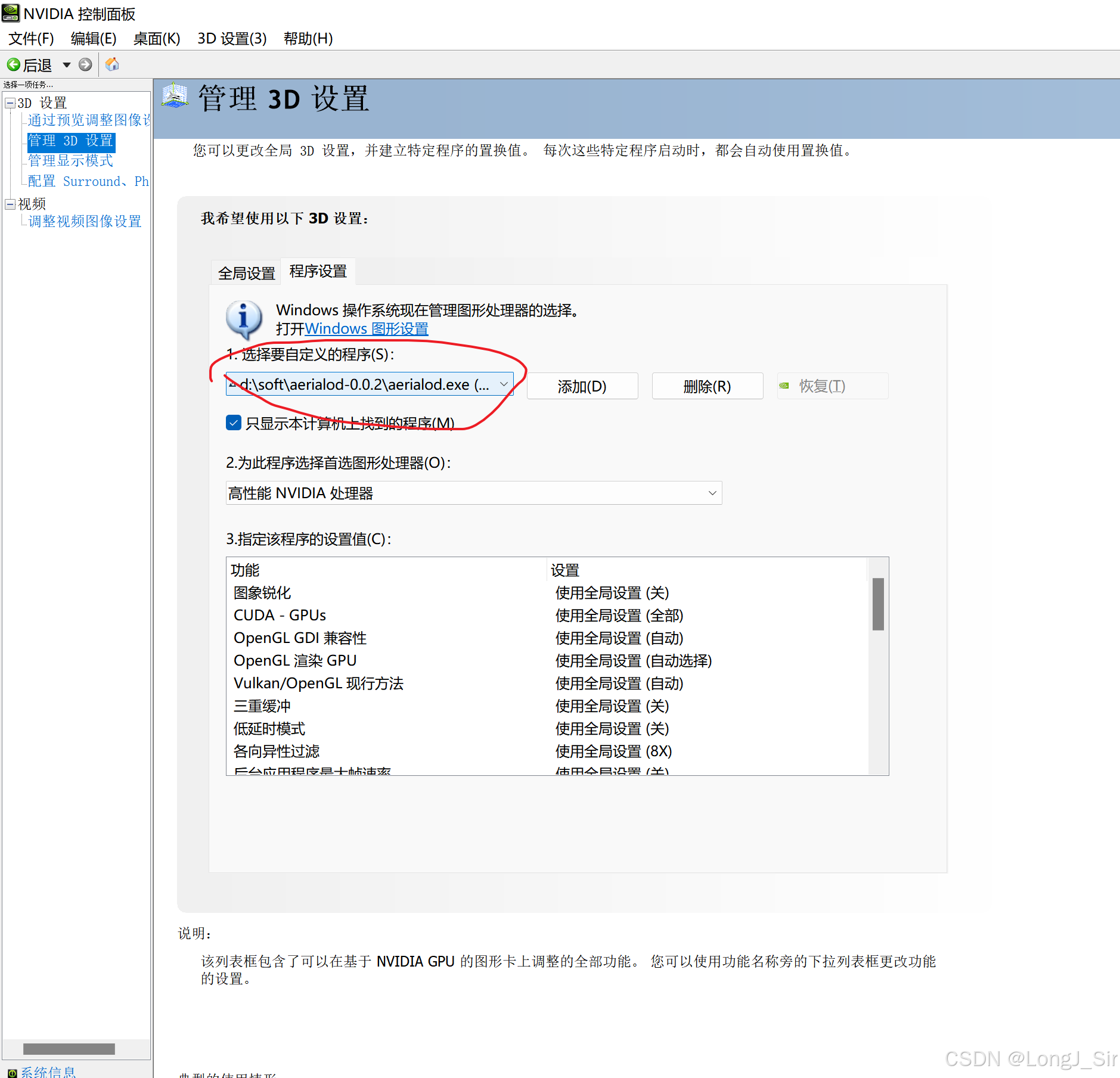Open the program selection dropdown aerialod.exe
1120x1078 pixels.
(370, 385)
